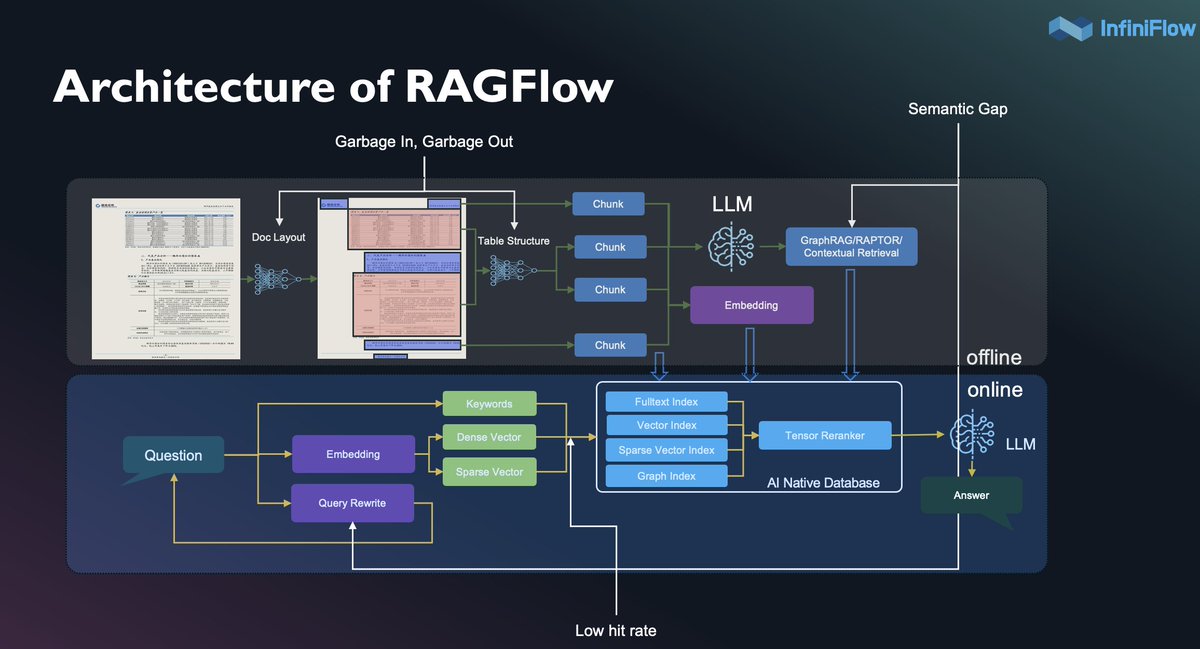Select the offline LLM brain icon
The image size is (1200, 649).
(731, 245)
